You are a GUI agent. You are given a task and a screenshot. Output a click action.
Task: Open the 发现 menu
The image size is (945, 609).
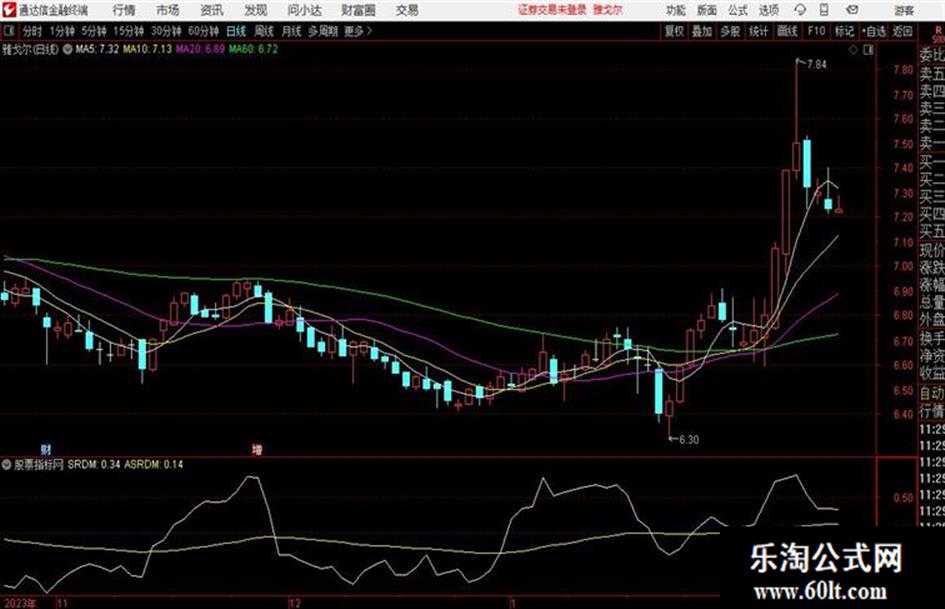click(256, 10)
